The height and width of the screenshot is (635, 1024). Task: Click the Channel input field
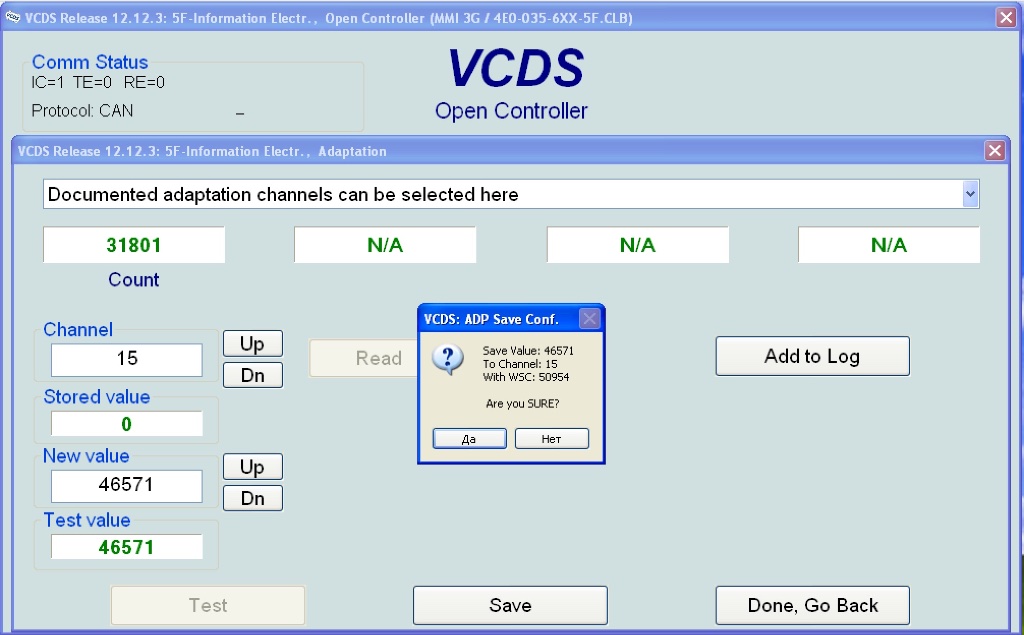127,359
